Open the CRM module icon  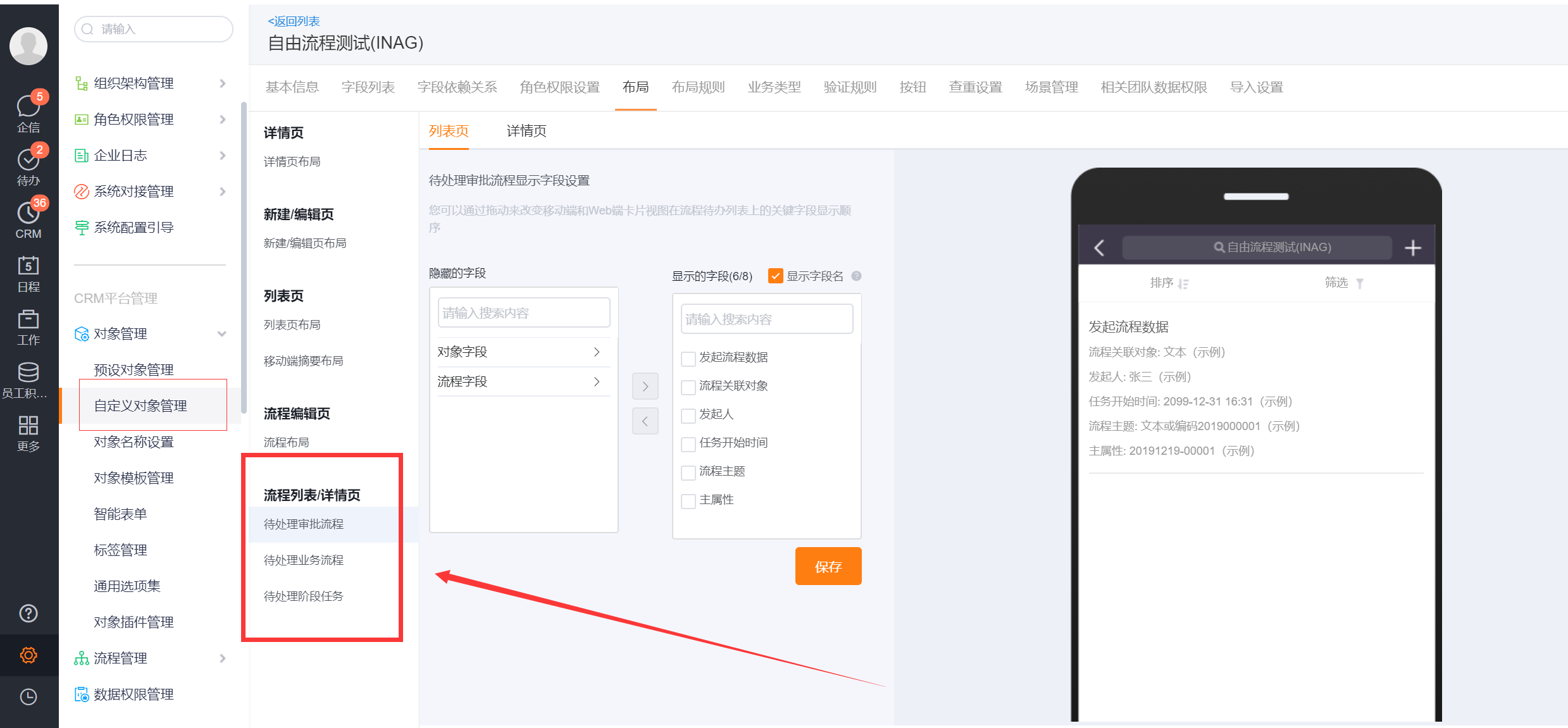[x=28, y=213]
